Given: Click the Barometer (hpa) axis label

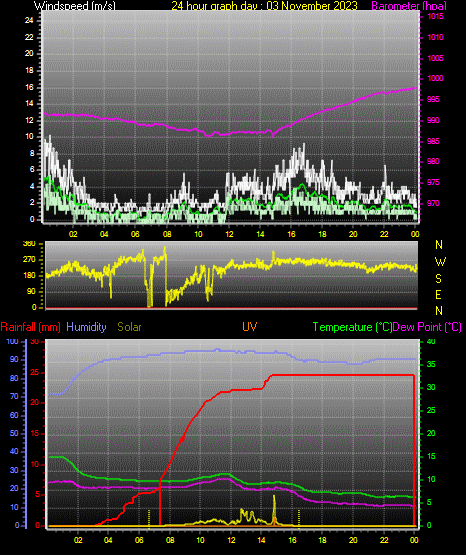Looking at the screenshot, I should click(x=409, y=6).
